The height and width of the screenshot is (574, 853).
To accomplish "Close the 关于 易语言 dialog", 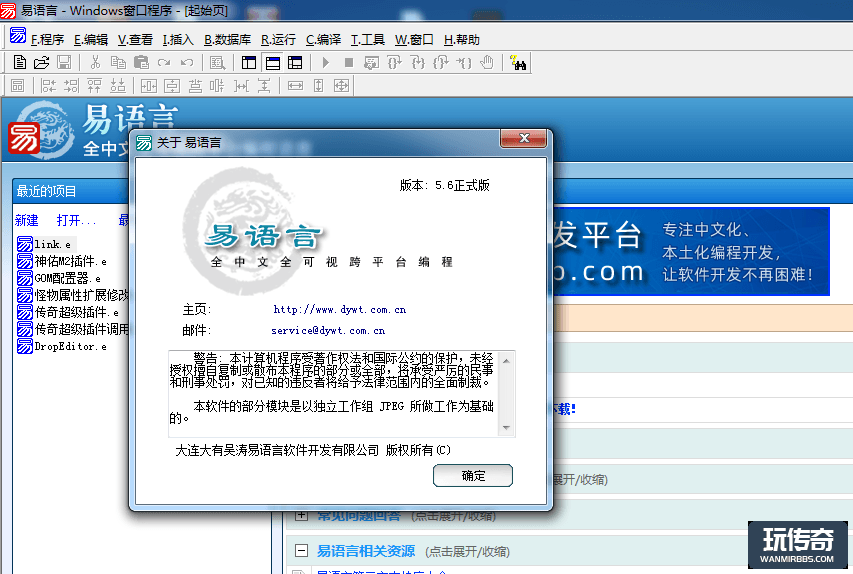I will (523, 138).
